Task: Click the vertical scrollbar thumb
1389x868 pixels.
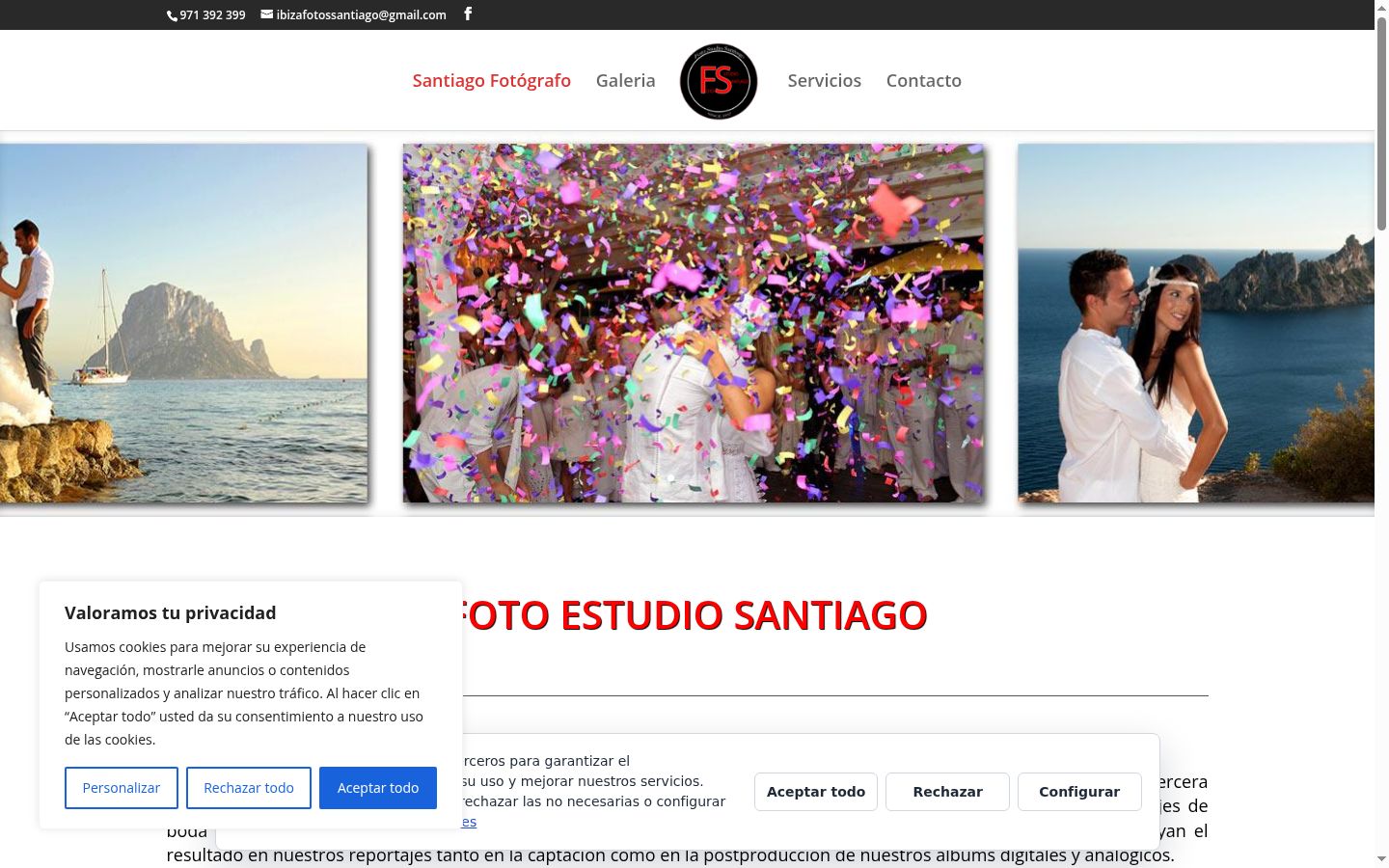Action: 1381,123
